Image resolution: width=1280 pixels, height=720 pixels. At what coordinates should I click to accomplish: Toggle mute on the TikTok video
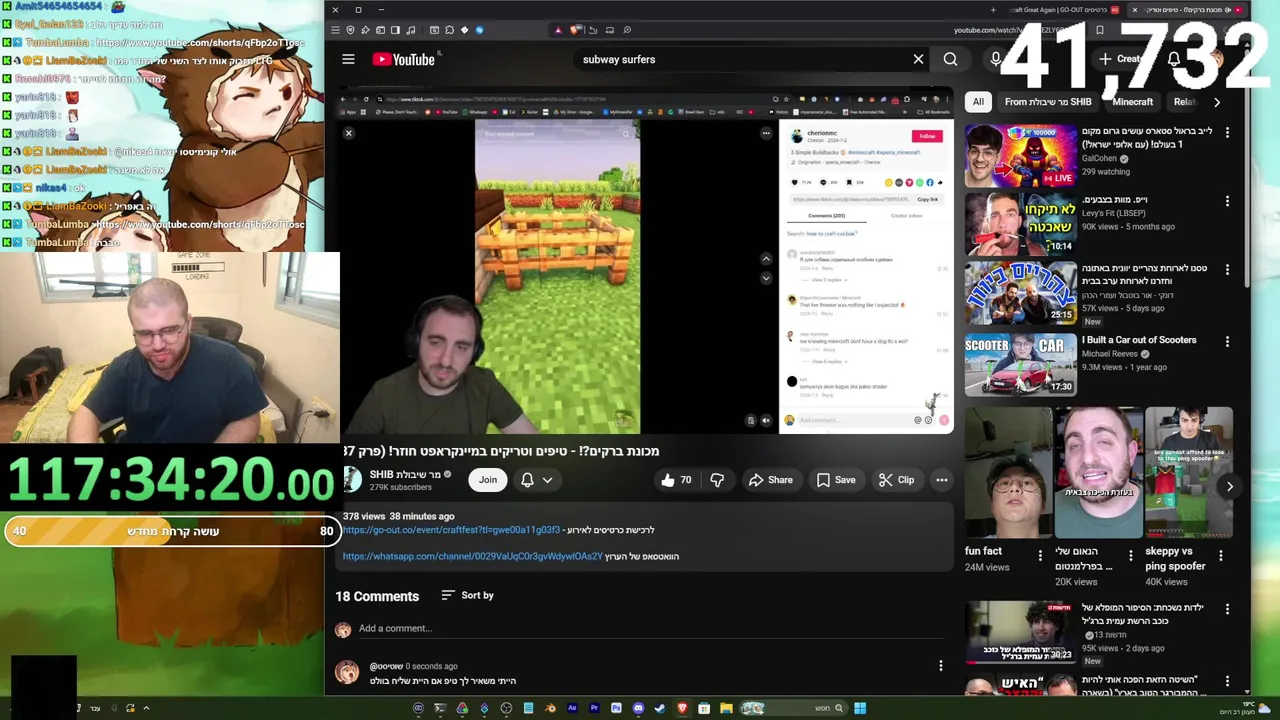[x=766, y=420]
